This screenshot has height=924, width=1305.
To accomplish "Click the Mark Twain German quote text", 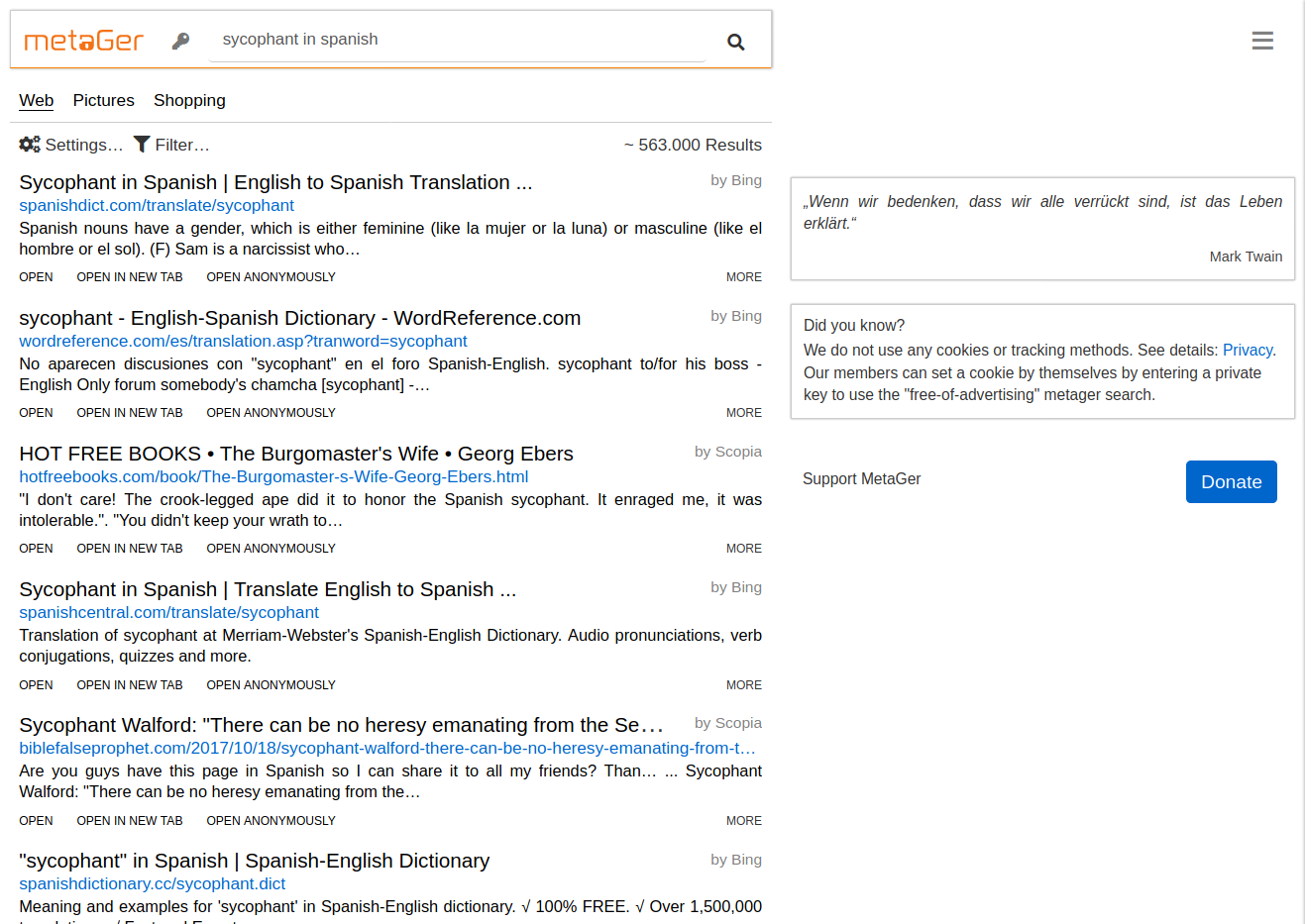I will click(x=1042, y=212).
